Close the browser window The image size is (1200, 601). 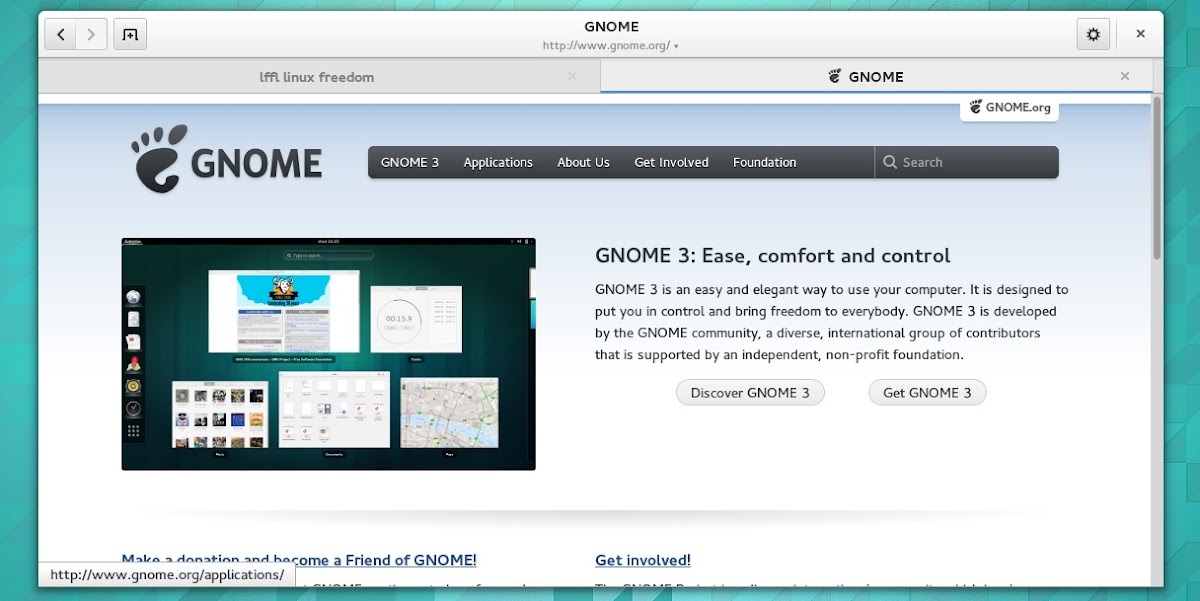(1140, 34)
